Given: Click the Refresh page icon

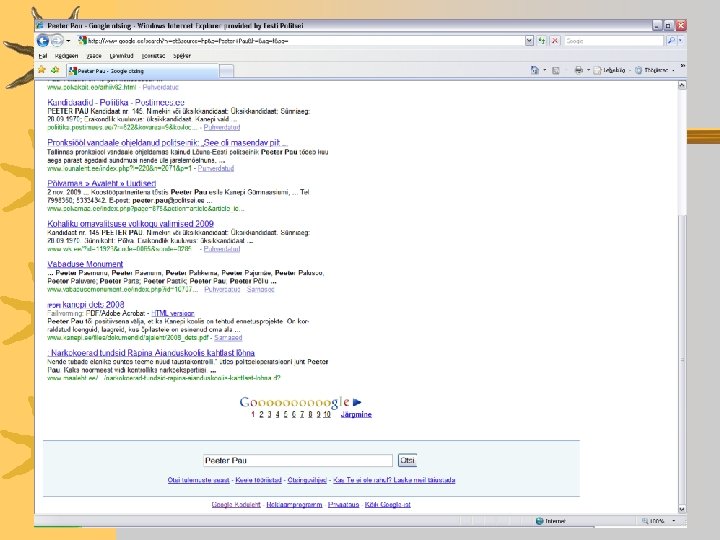Looking at the screenshot, I should click(542, 41).
